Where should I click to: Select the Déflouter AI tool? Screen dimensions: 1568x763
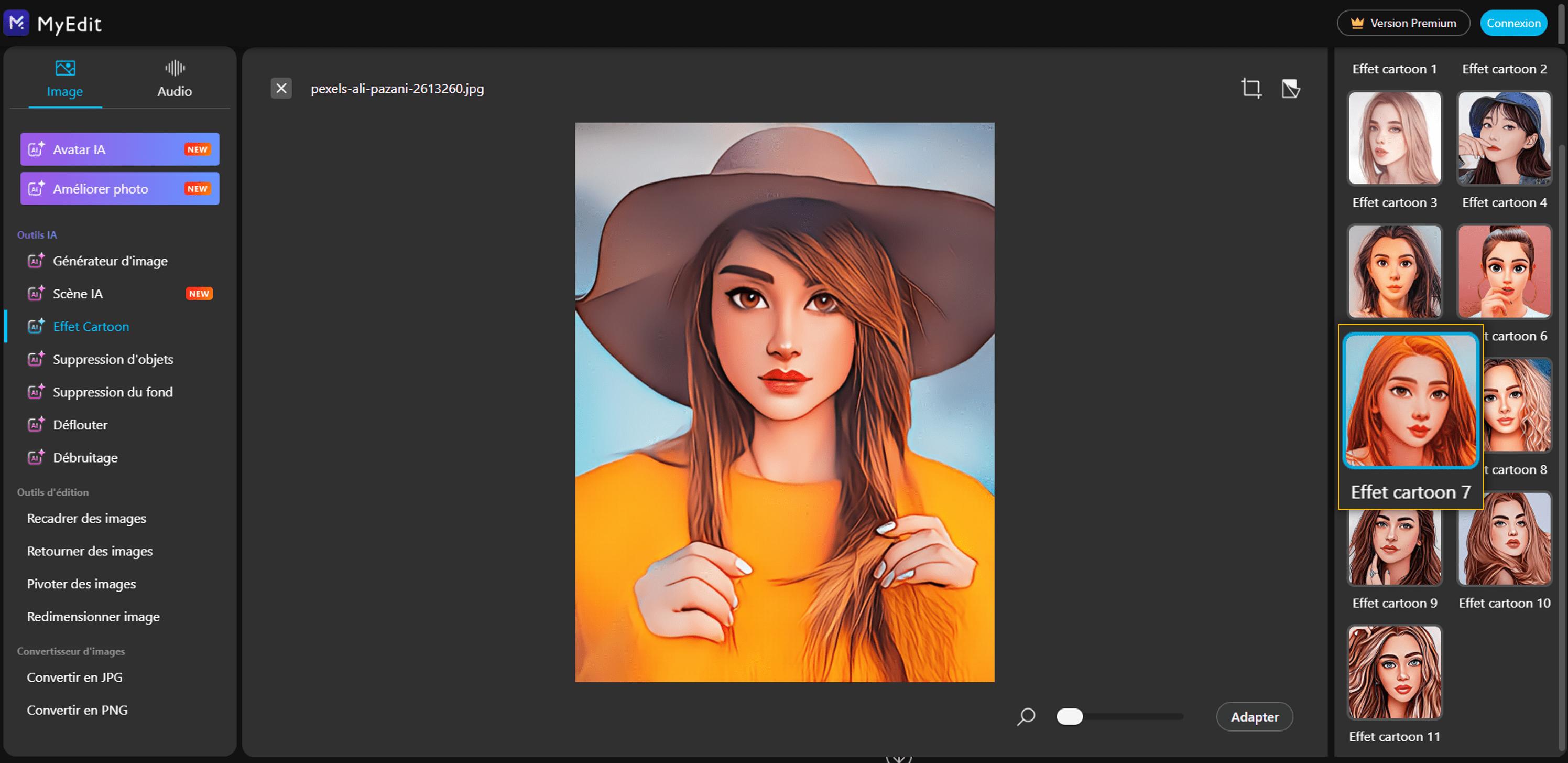(x=80, y=425)
